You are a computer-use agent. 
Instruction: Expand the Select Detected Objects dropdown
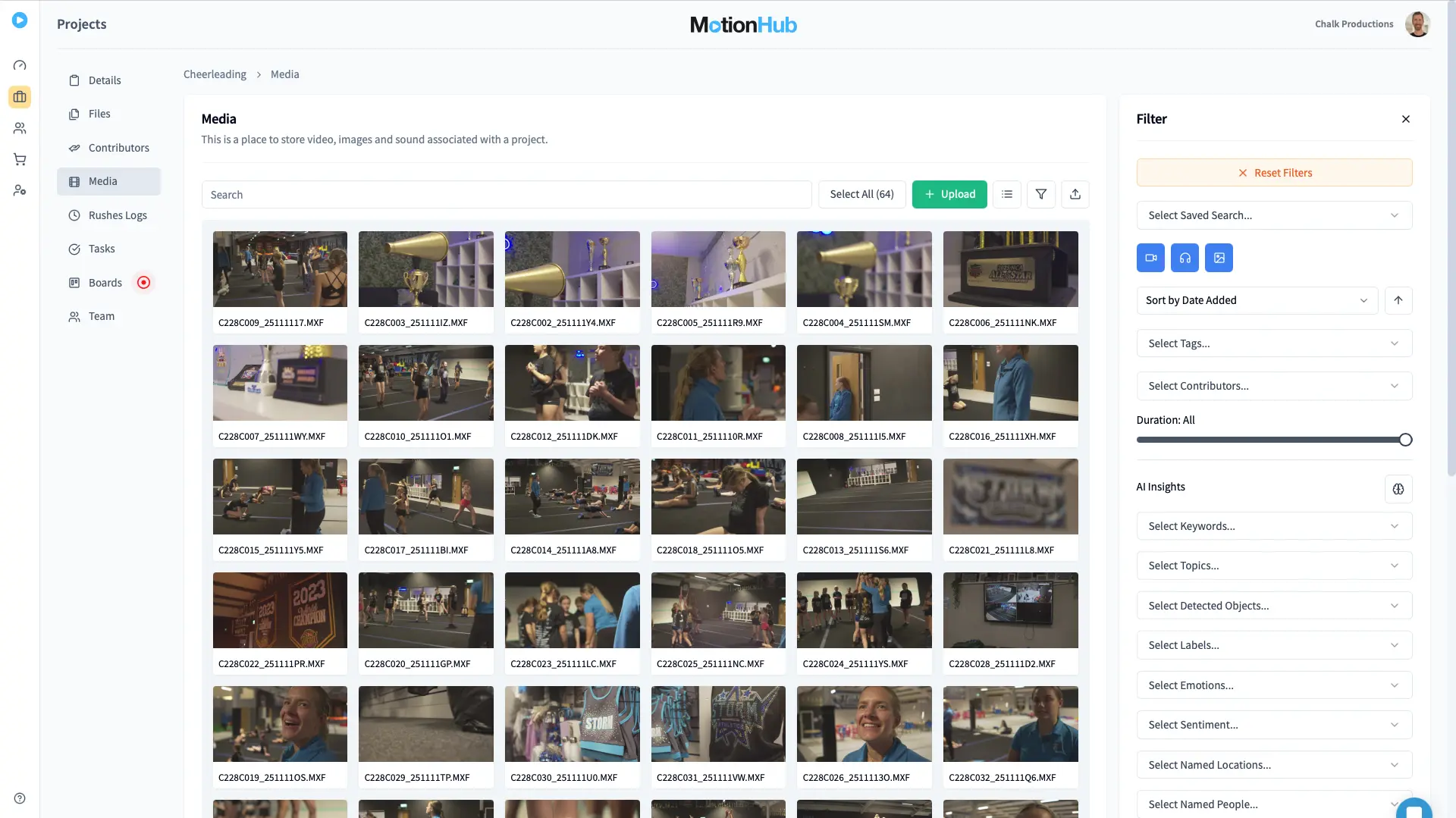tap(1273, 605)
